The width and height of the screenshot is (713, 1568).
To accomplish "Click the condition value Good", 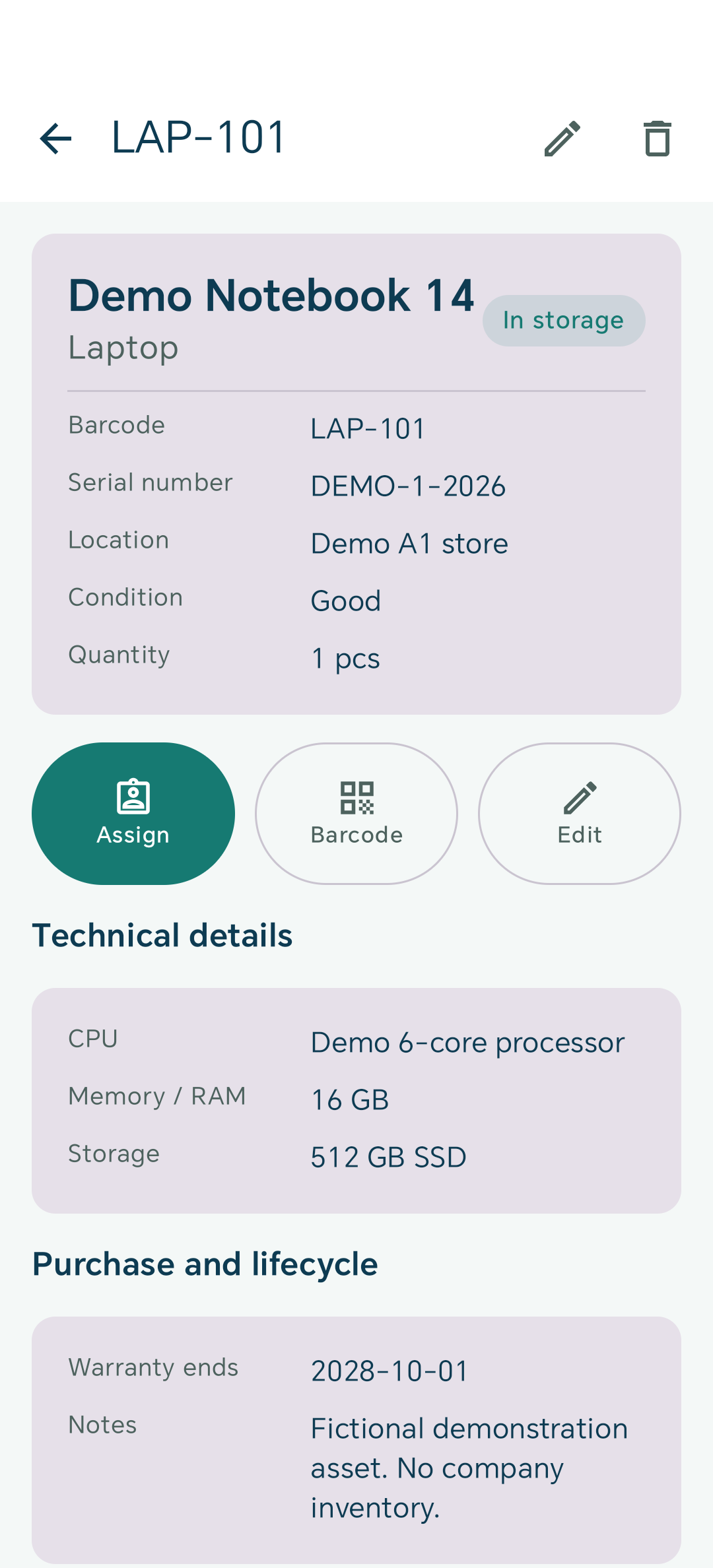I will 346,601.
